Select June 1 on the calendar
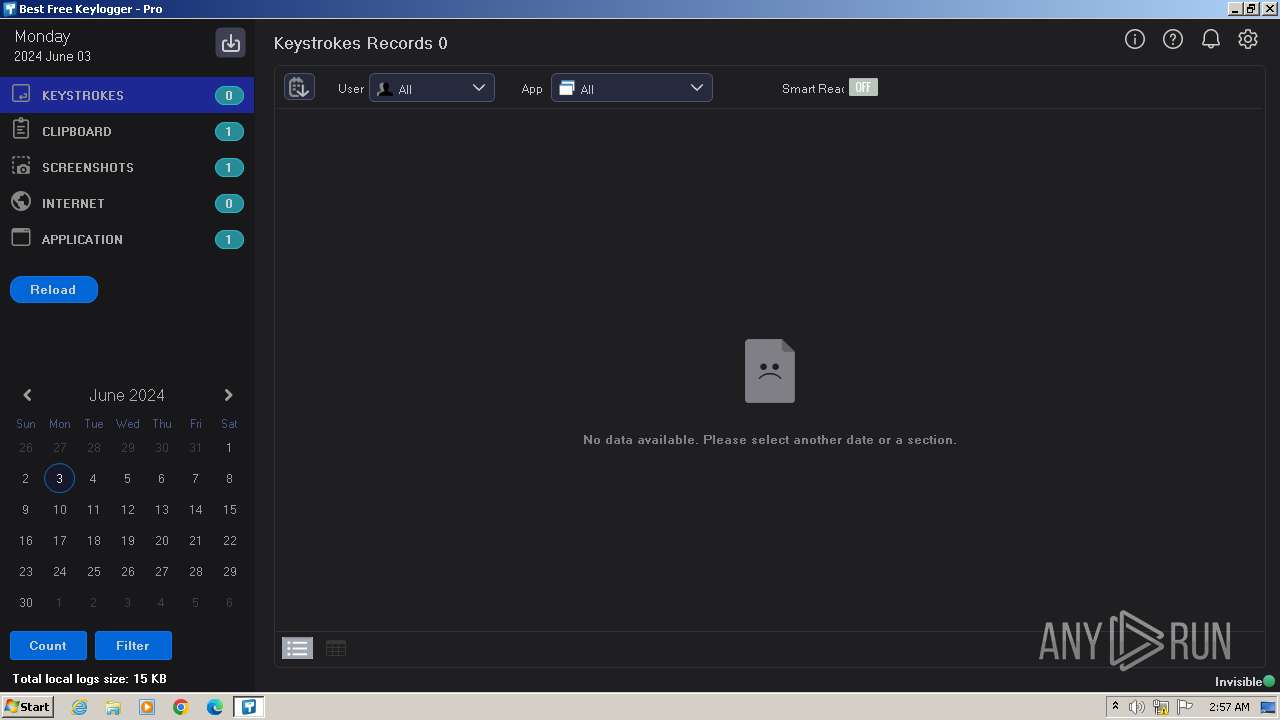1280x720 pixels. click(229, 447)
